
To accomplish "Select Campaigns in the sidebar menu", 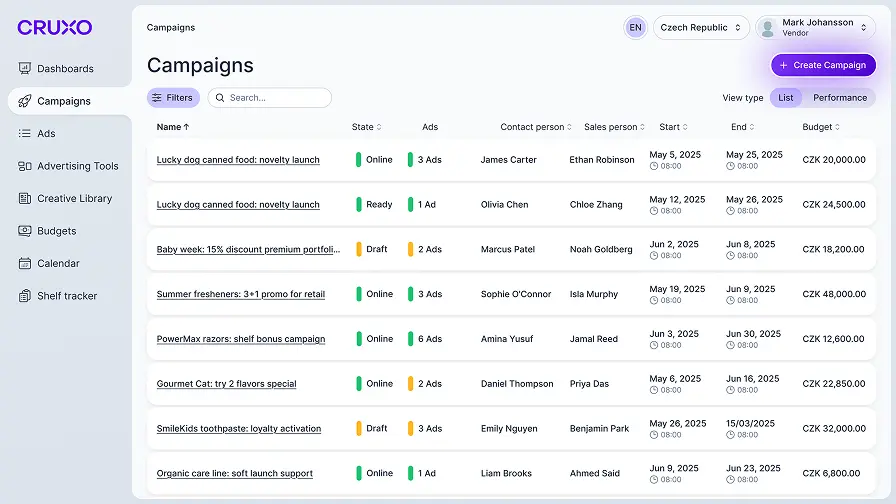I will (x=64, y=101).
